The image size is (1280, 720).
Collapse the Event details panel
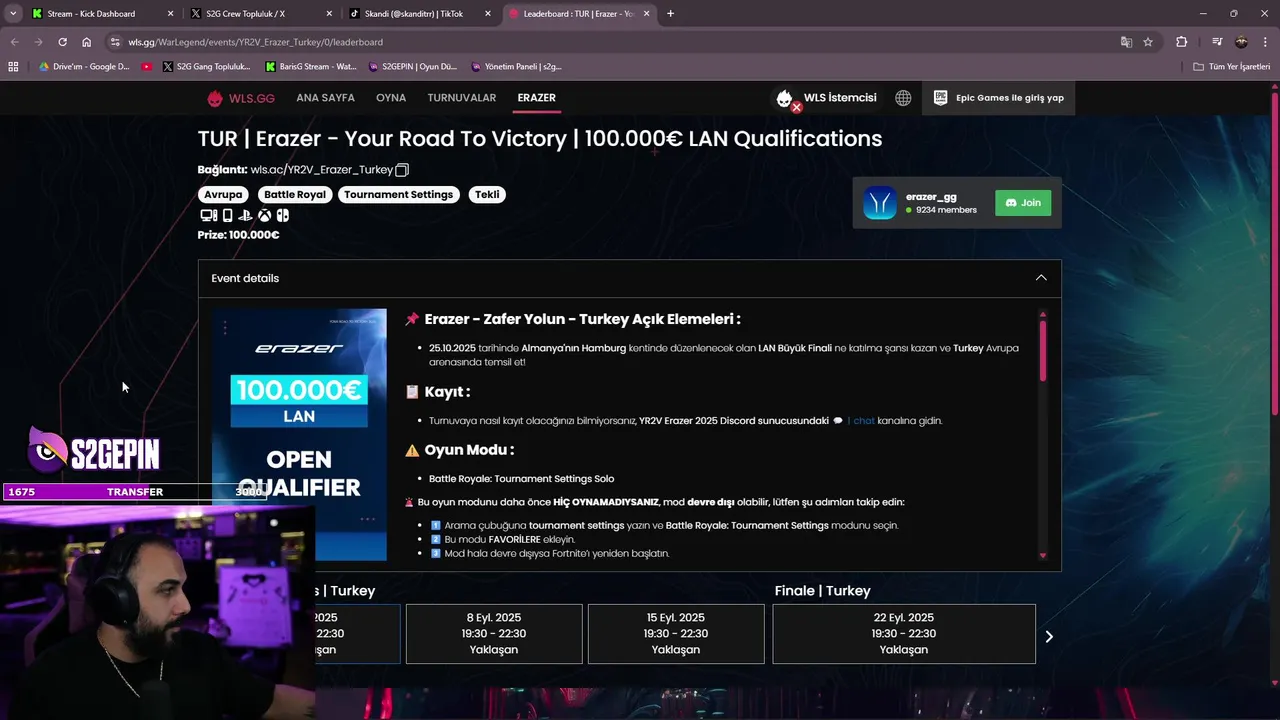click(x=1041, y=278)
